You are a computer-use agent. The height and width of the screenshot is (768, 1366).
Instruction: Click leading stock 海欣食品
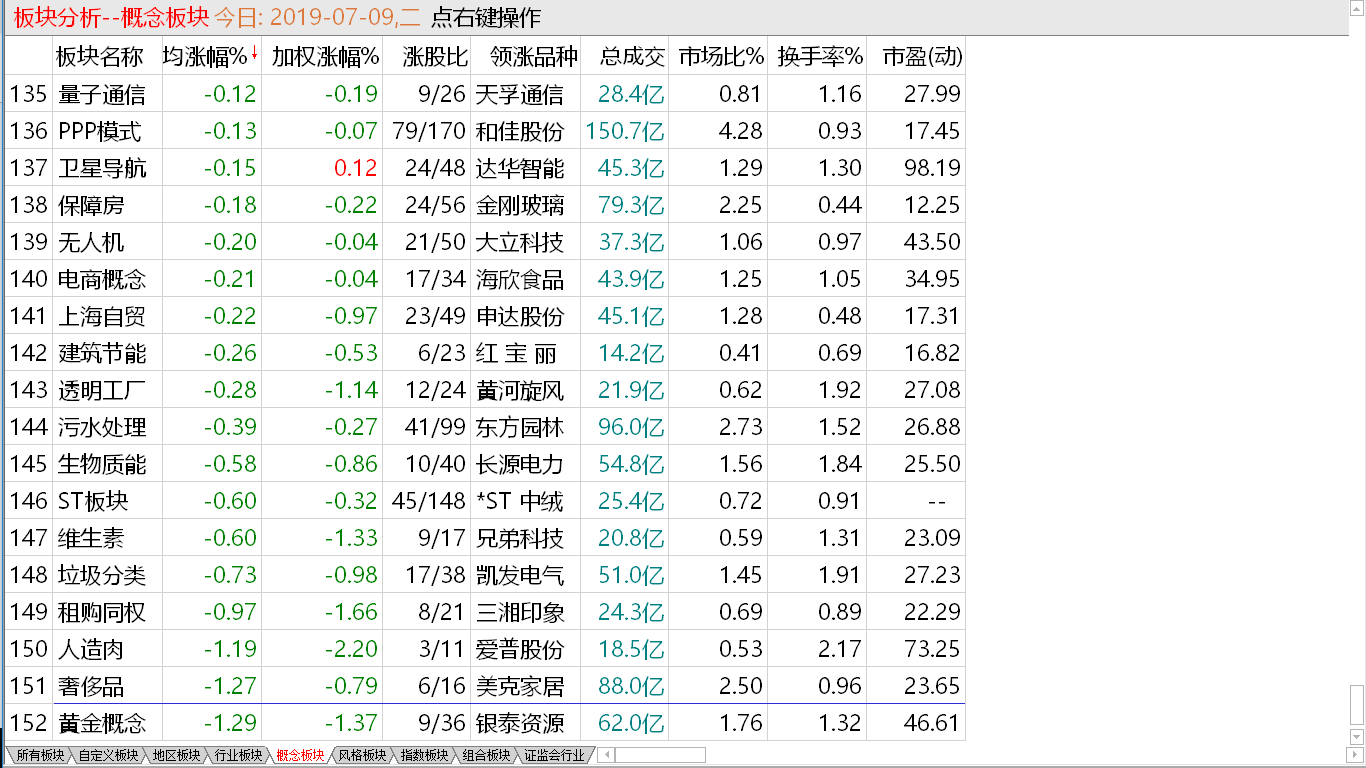pyautogui.click(x=520, y=280)
